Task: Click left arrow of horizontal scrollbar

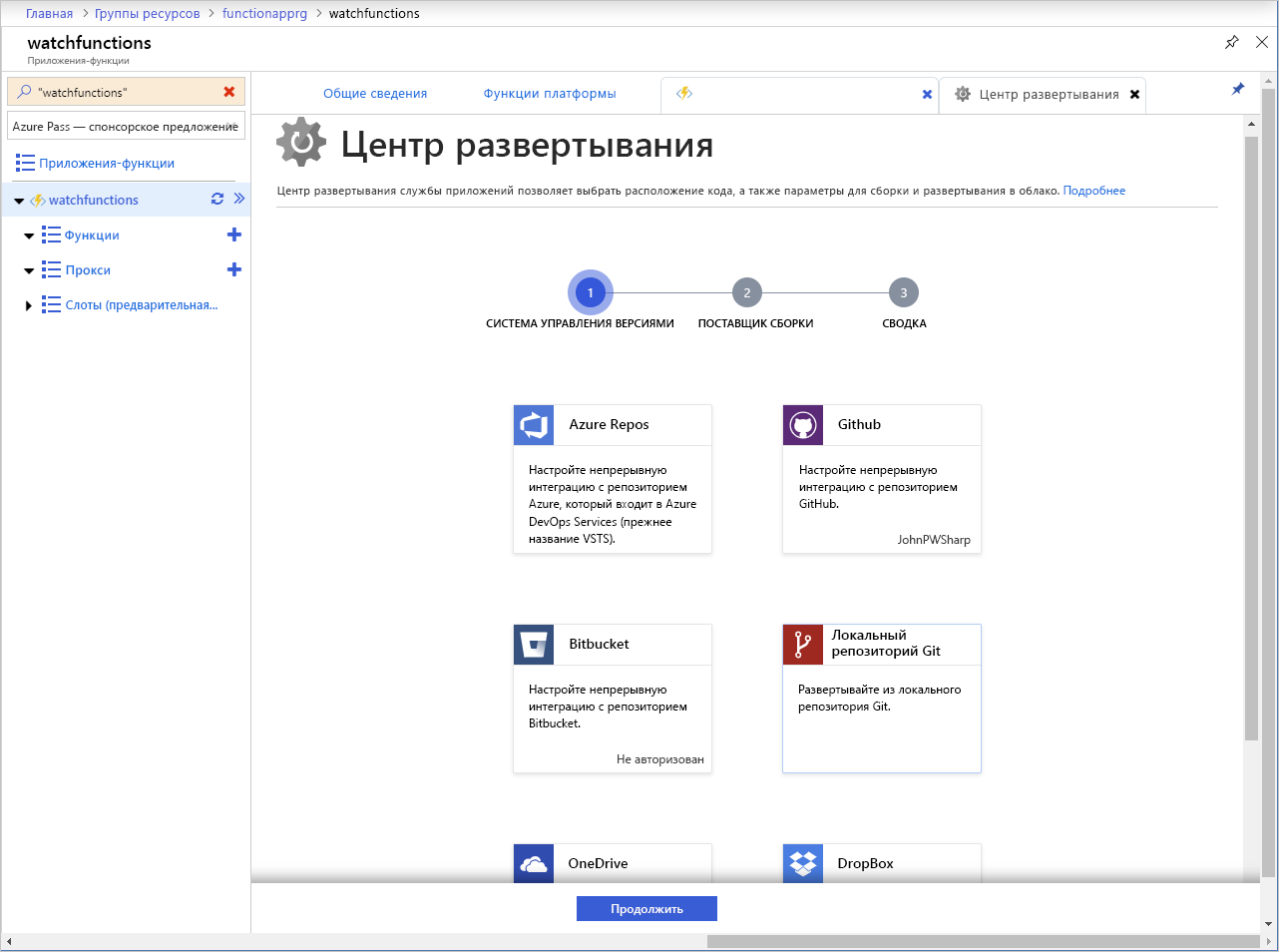Action: click(x=8, y=941)
